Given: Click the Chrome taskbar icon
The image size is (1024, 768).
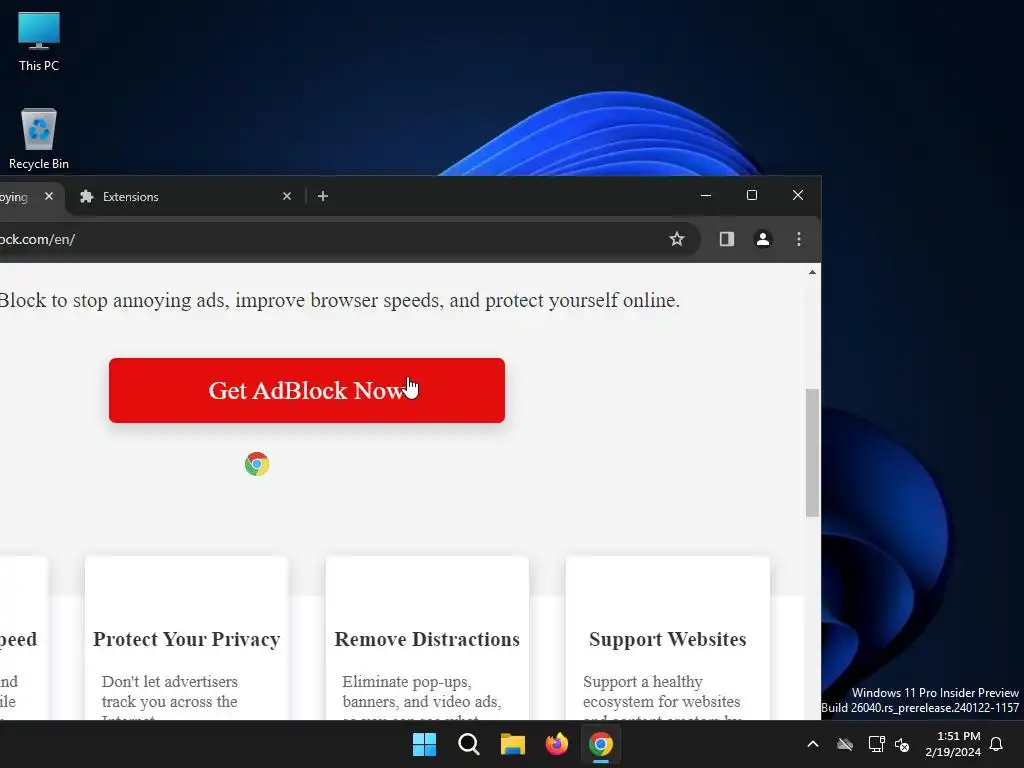Looking at the screenshot, I should coord(601,744).
